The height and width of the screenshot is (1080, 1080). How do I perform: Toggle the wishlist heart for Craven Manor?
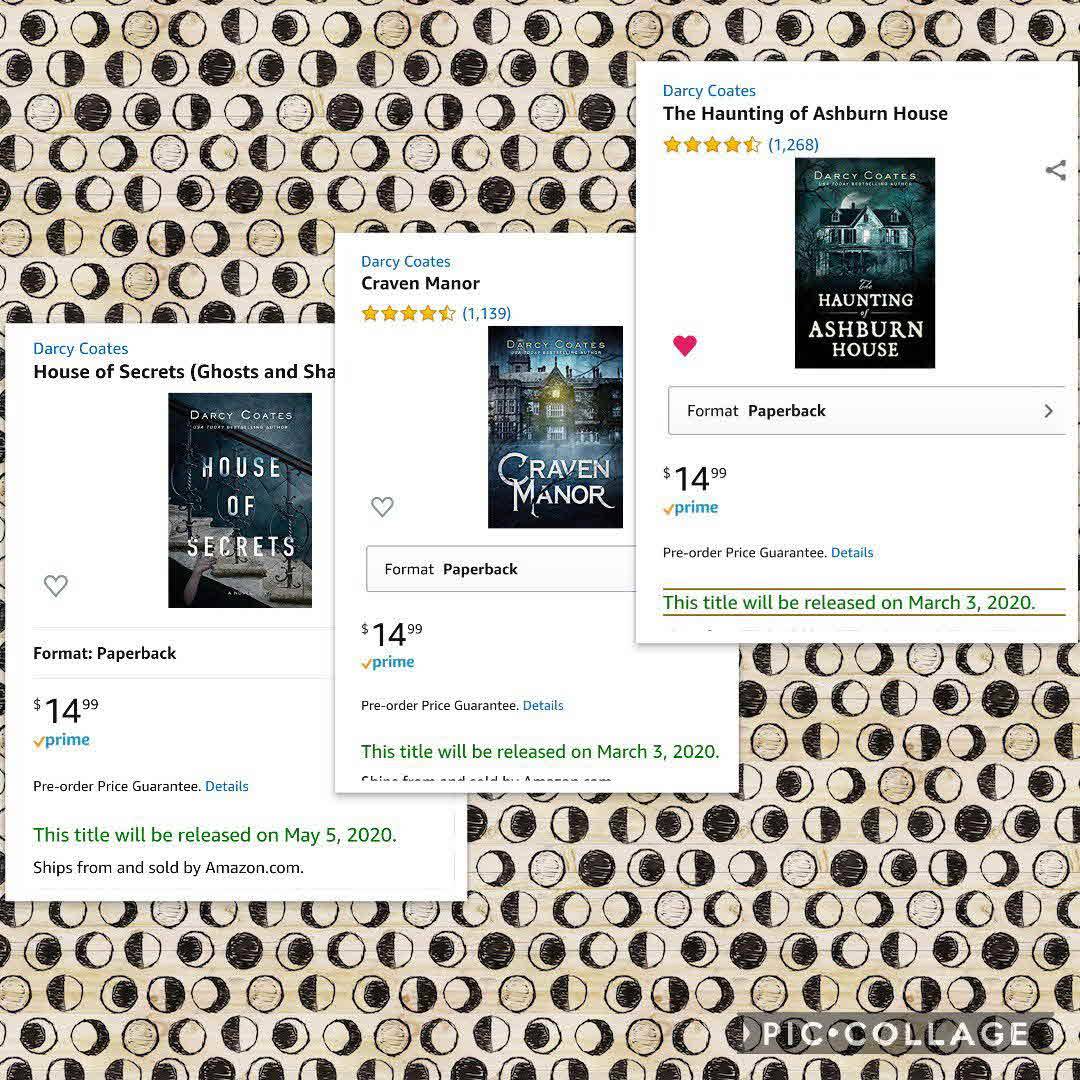pyautogui.click(x=382, y=507)
